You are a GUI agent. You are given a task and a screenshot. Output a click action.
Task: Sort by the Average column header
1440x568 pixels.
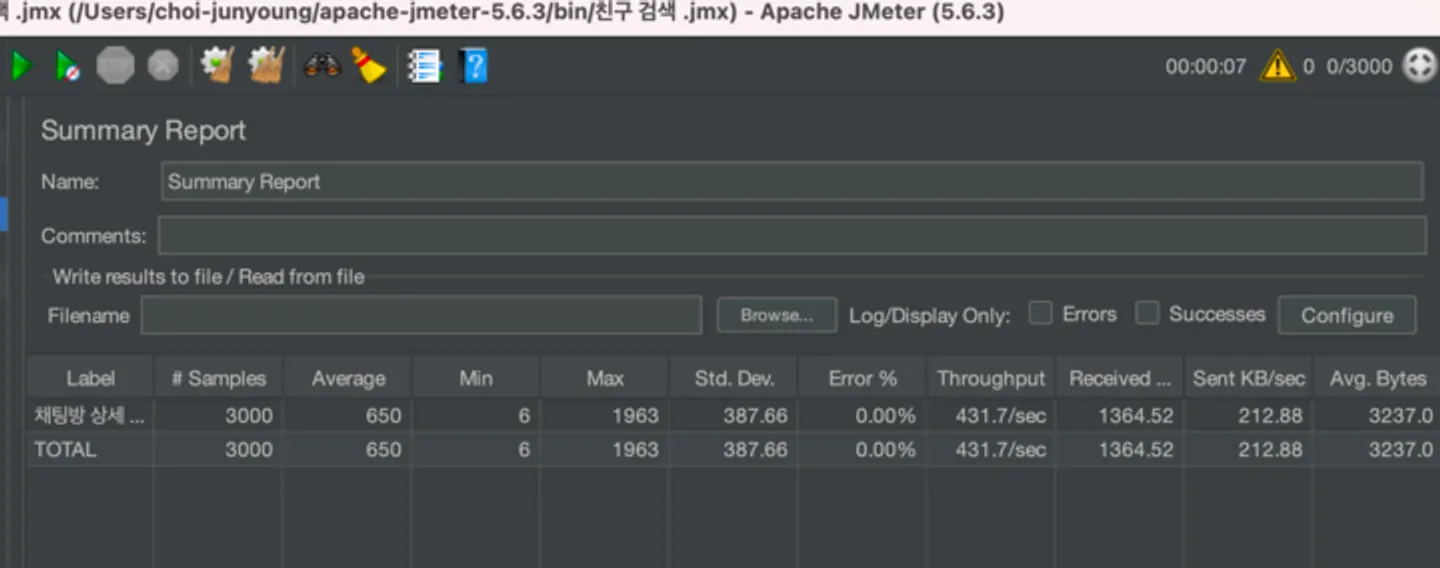348,379
